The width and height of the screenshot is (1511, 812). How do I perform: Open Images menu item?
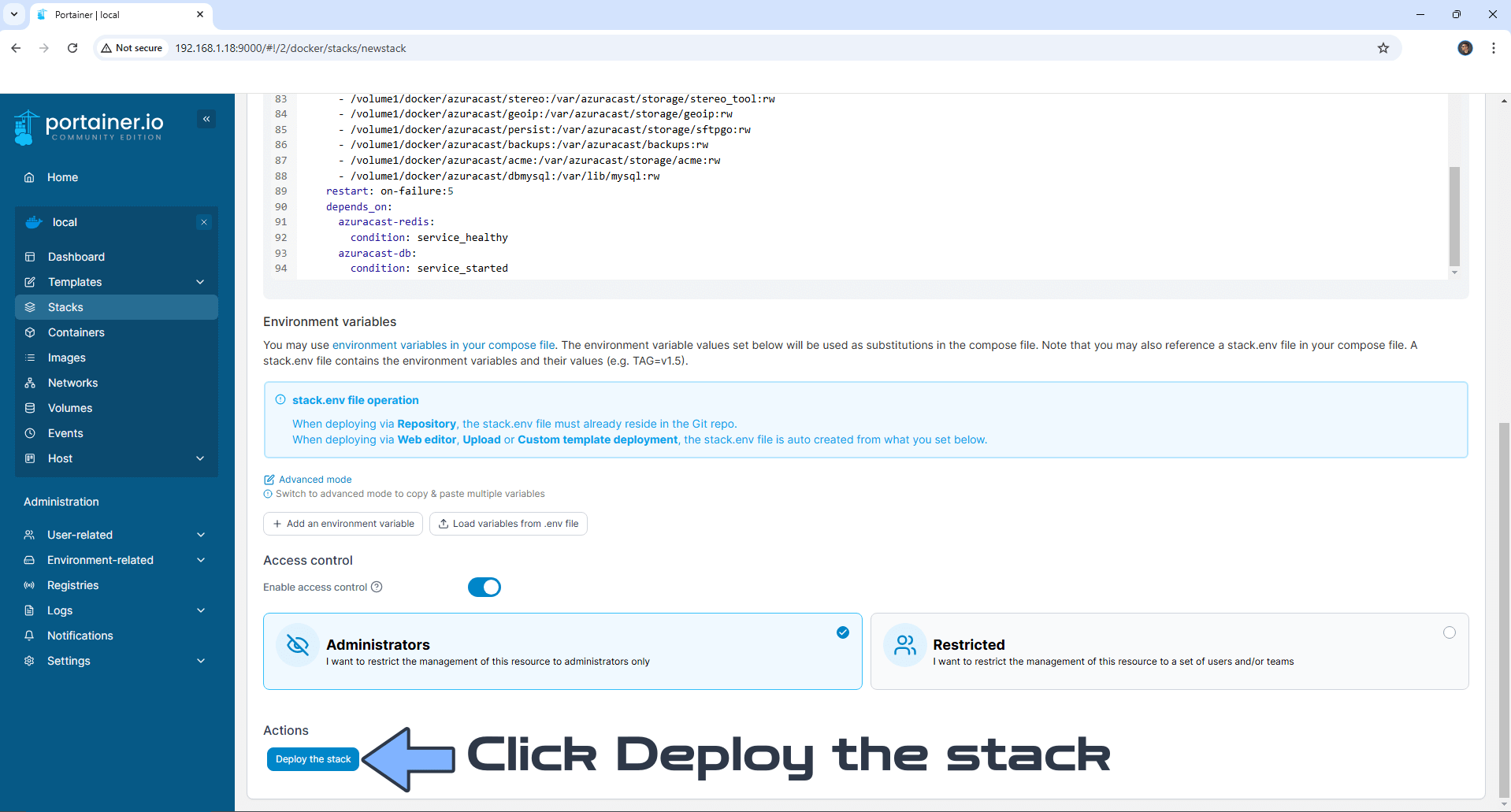tap(117, 358)
